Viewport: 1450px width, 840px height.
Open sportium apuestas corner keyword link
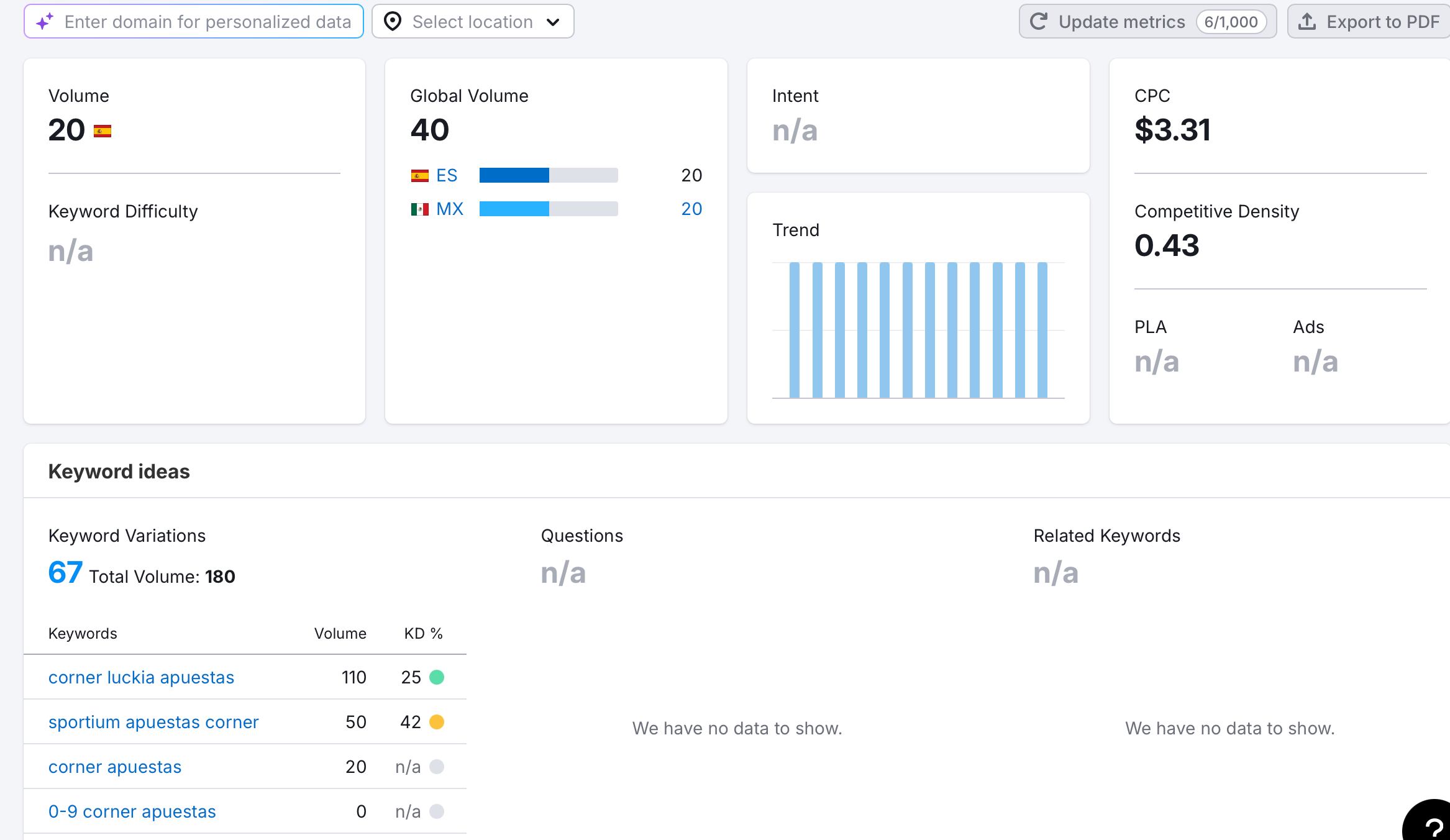[153, 722]
